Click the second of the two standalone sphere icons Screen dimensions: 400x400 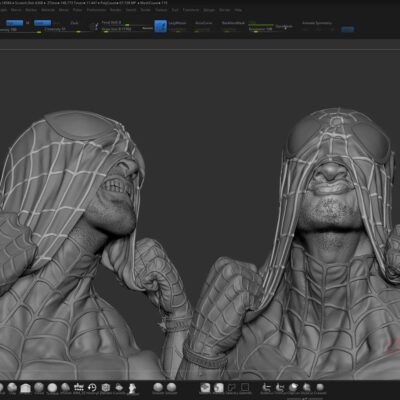pos(171,387)
